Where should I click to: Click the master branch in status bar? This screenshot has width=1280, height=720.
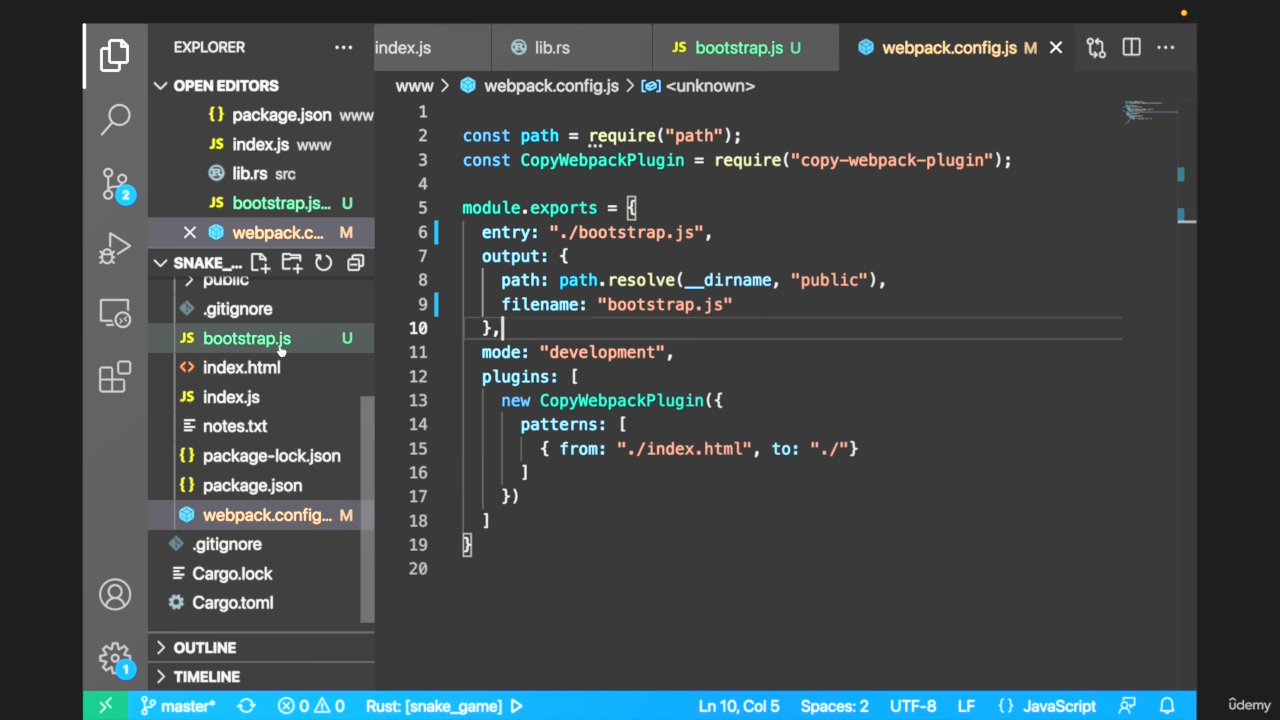[x=178, y=706]
